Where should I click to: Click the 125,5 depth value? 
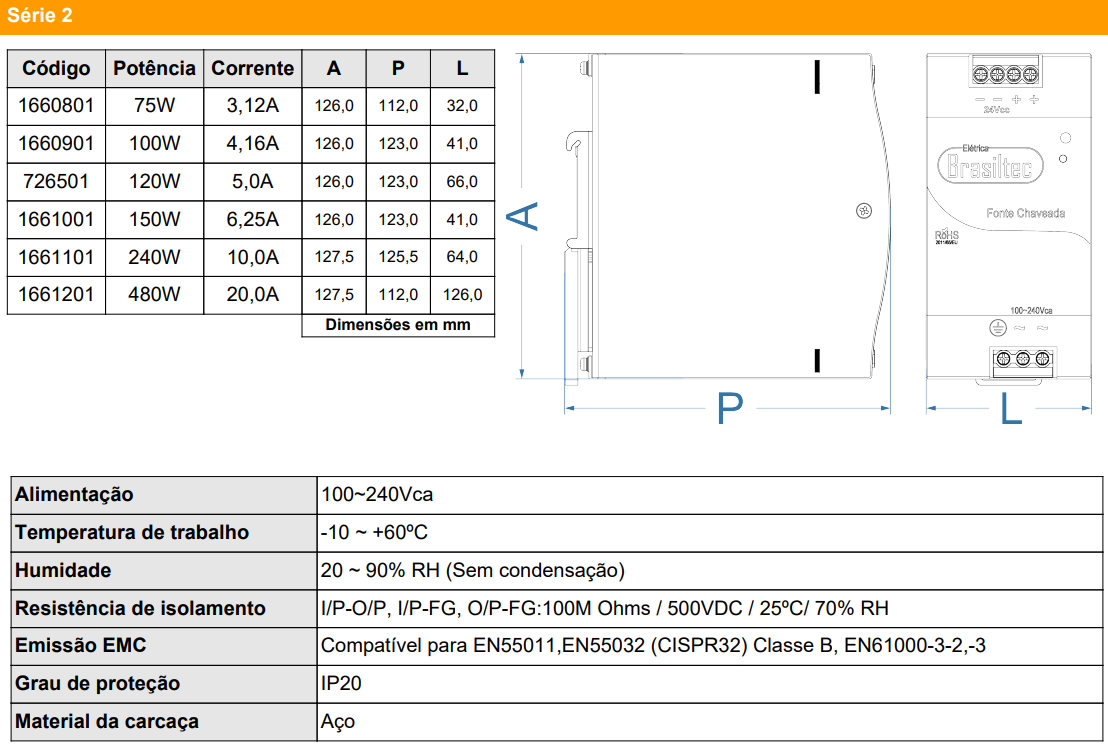399,257
